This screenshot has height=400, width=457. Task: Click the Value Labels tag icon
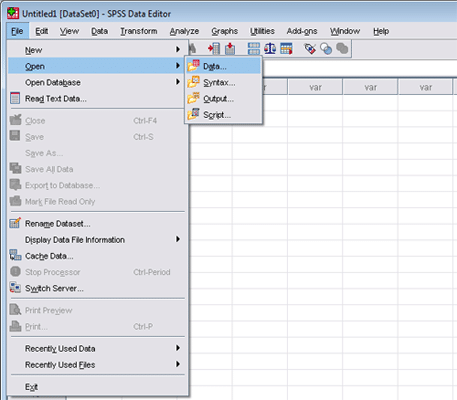click(x=310, y=49)
